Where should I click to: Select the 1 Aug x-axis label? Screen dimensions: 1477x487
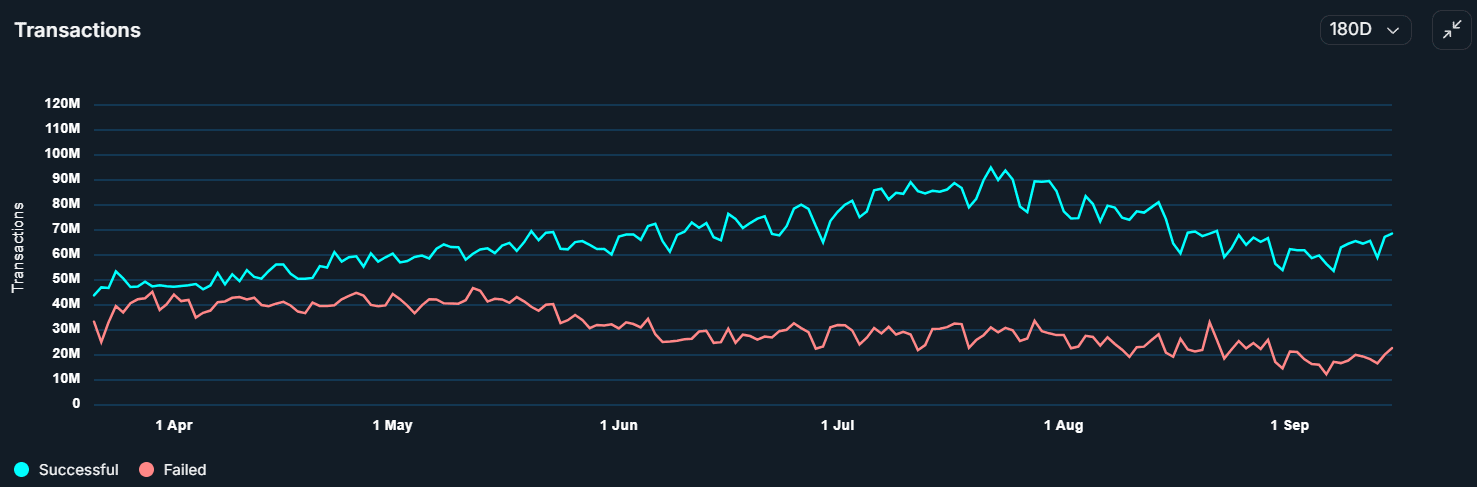click(x=1063, y=426)
